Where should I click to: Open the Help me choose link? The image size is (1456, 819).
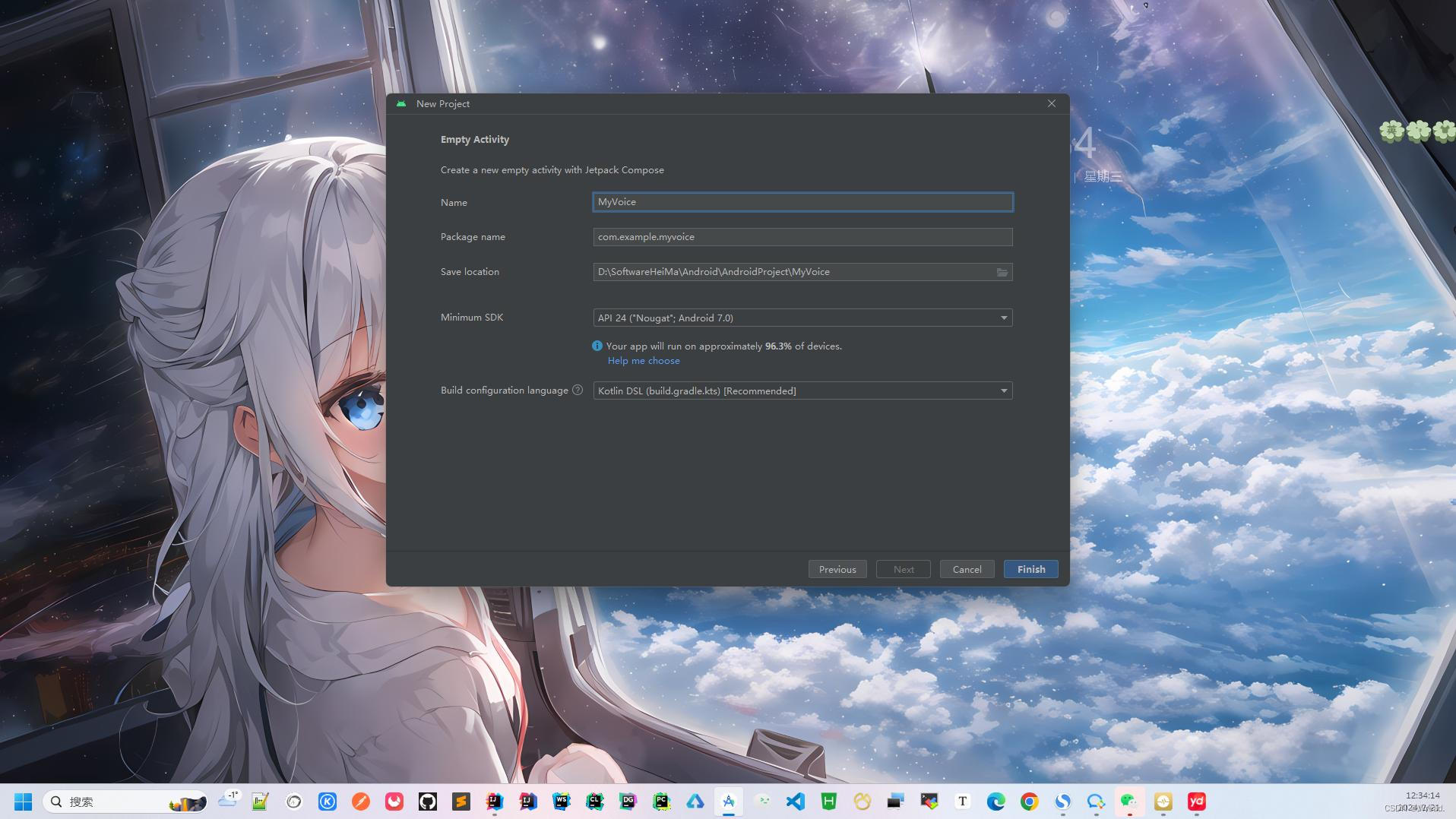(644, 361)
